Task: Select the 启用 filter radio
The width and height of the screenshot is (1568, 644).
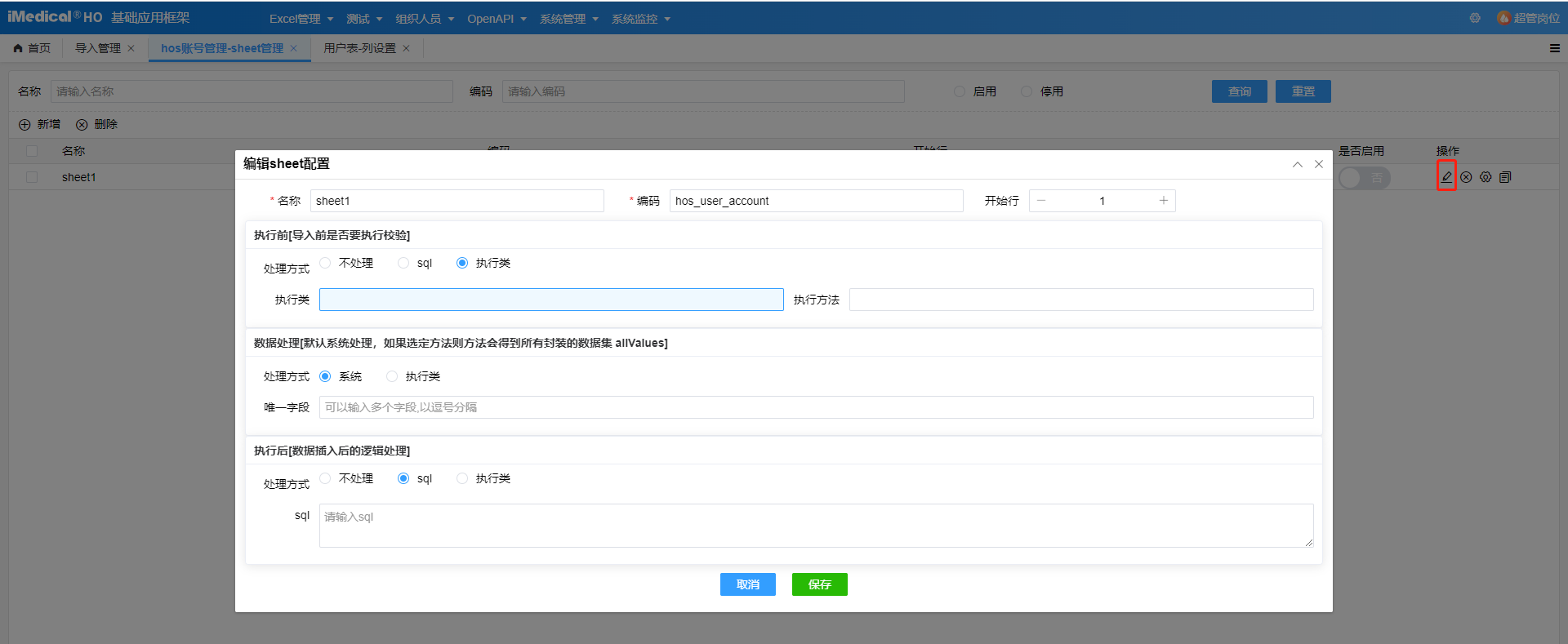Action: click(x=960, y=91)
